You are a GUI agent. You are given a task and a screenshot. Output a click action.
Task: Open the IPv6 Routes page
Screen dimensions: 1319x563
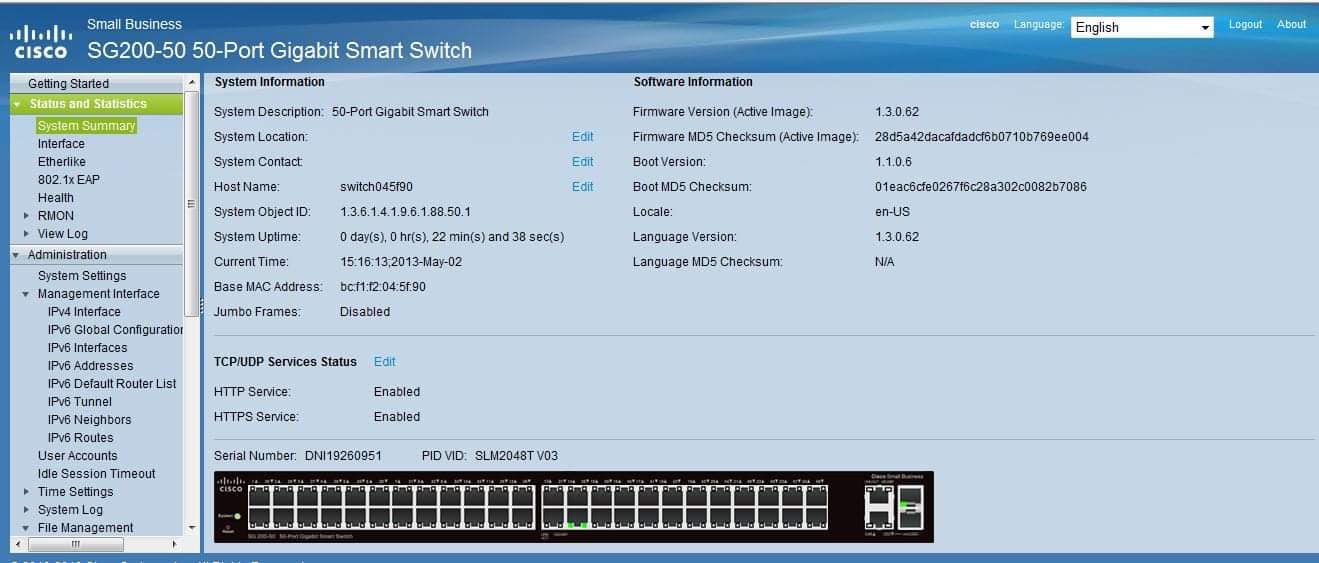click(80, 438)
